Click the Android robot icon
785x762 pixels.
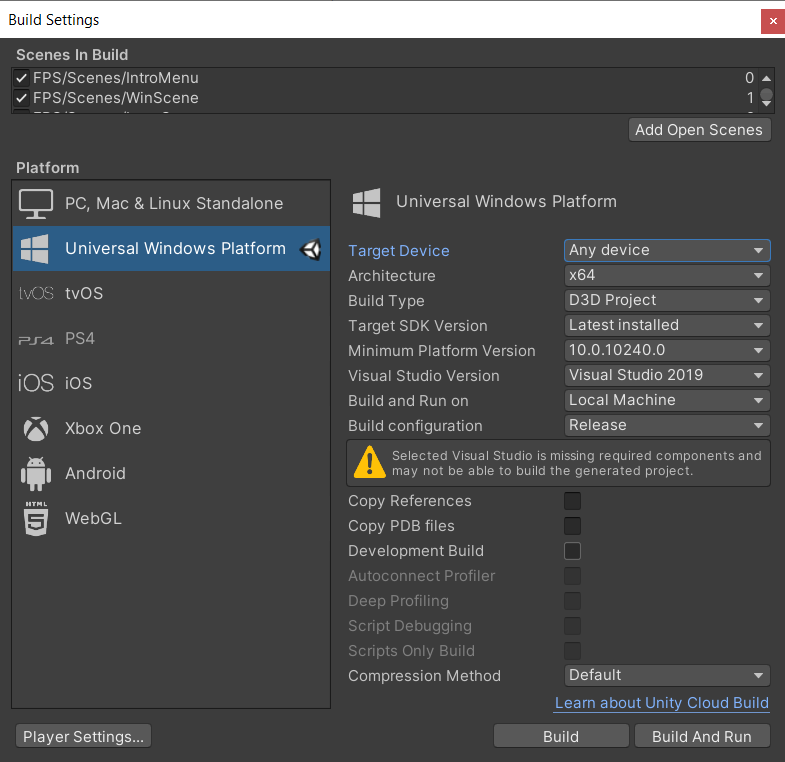pyautogui.click(x=36, y=474)
